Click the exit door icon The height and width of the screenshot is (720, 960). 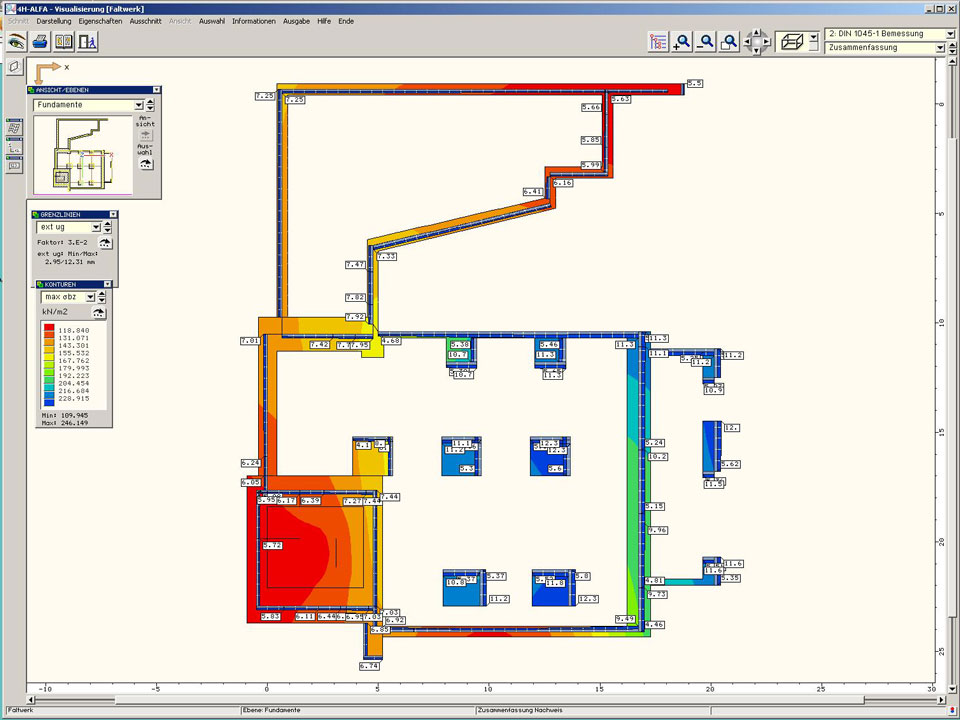click(x=88, y=42)
